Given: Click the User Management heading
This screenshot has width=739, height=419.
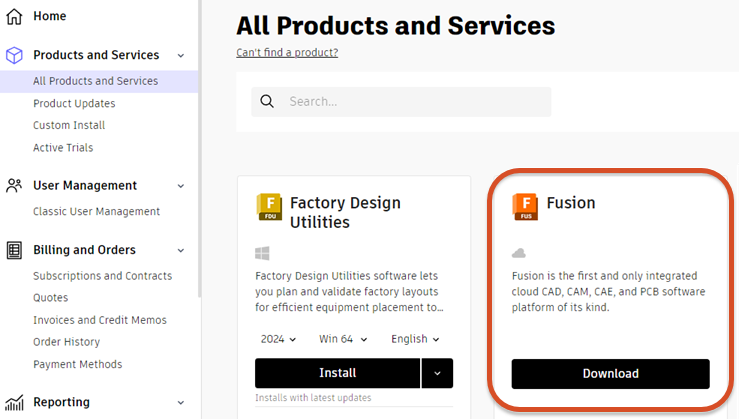Looking at the screenshot, I should [x=85, y=186].
